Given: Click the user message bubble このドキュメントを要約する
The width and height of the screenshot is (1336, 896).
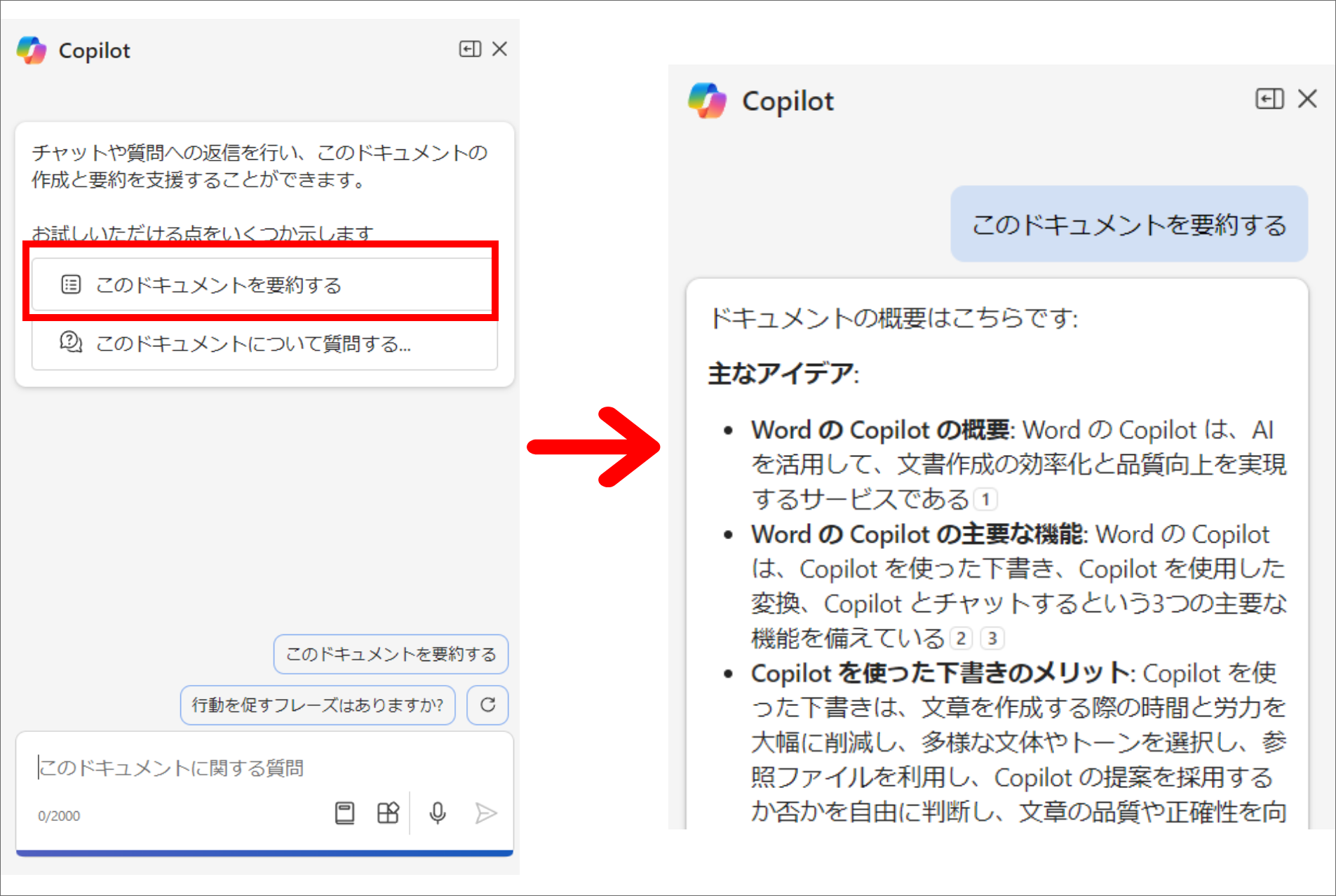Looking at the screenshot, I should coord(1129,224).
